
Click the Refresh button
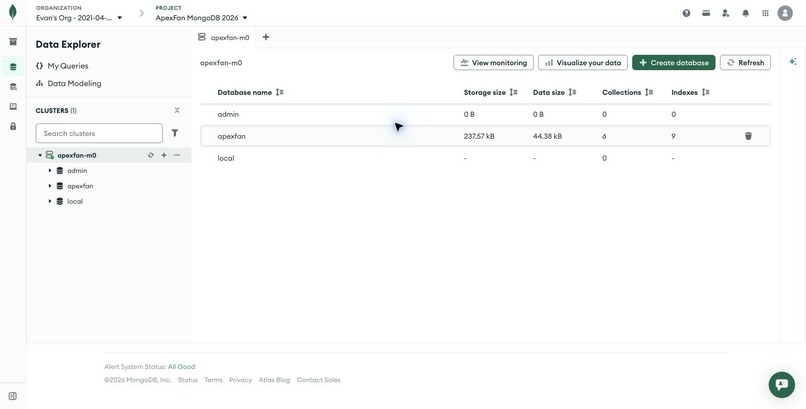point(745,63)
